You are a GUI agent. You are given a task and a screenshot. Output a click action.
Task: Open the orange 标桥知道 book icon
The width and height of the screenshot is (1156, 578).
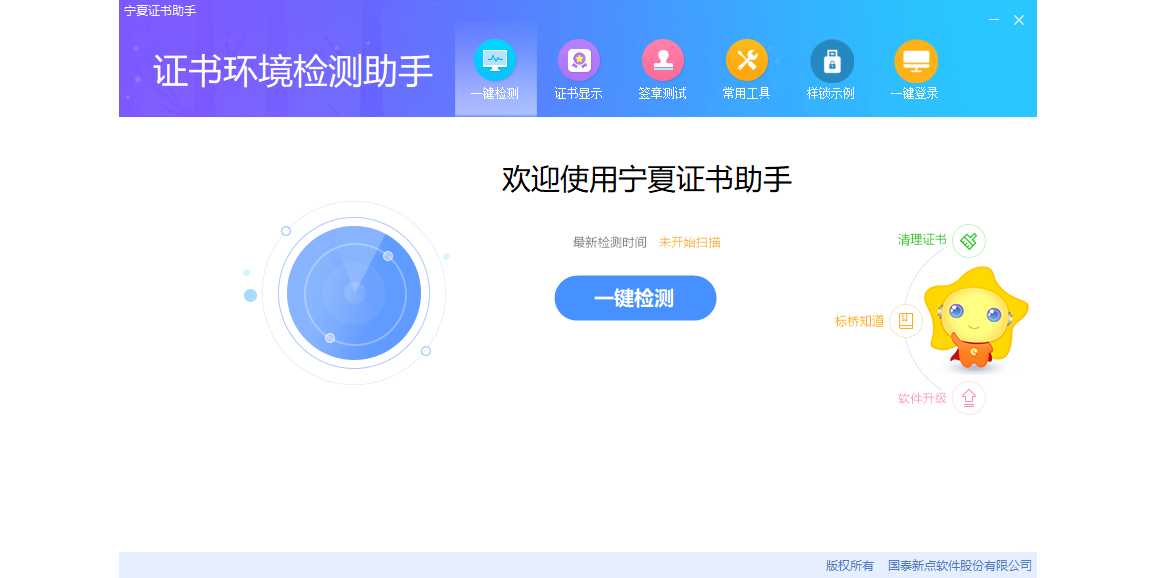pos(905,321)
